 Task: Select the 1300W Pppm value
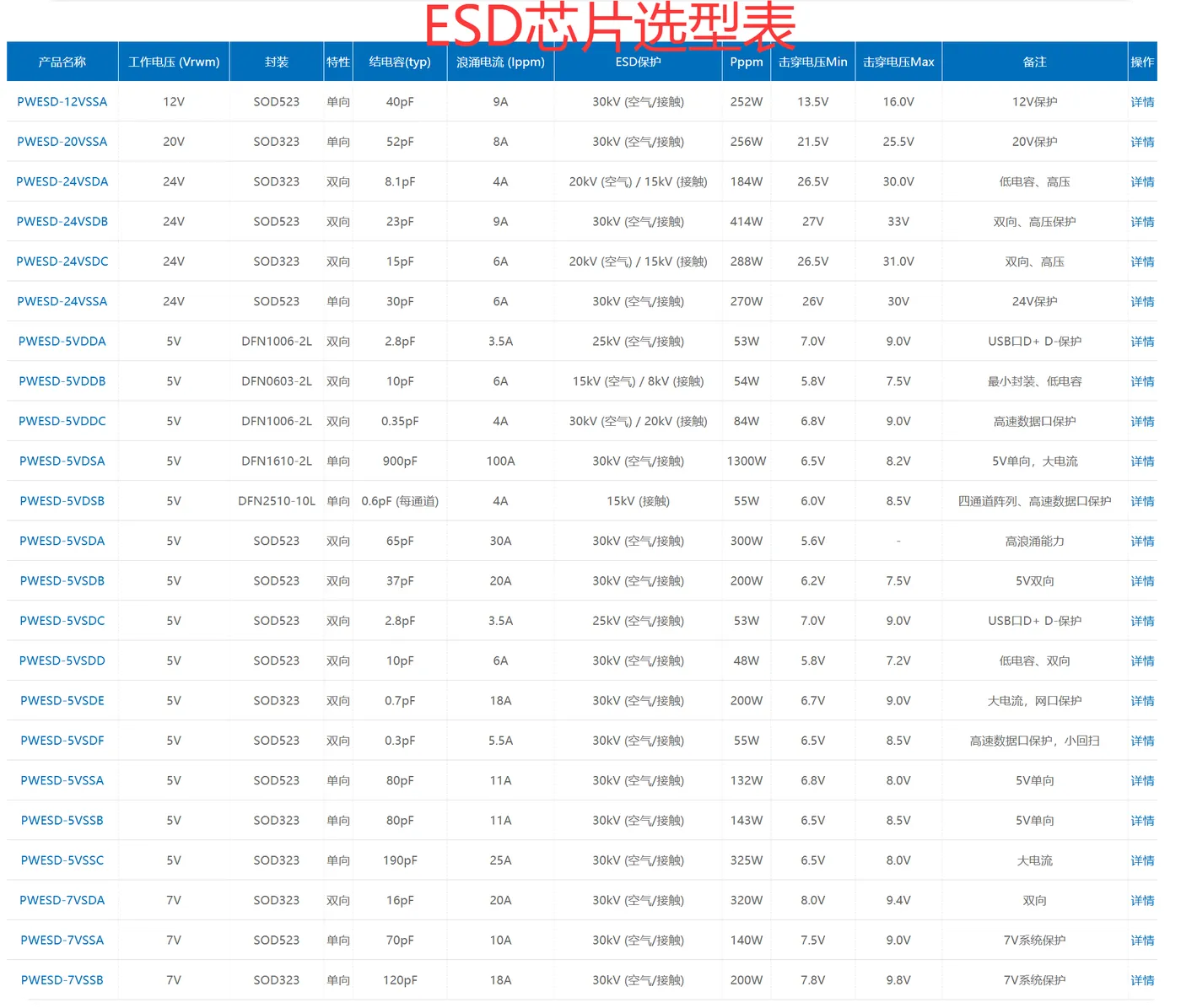coord(747,461)
